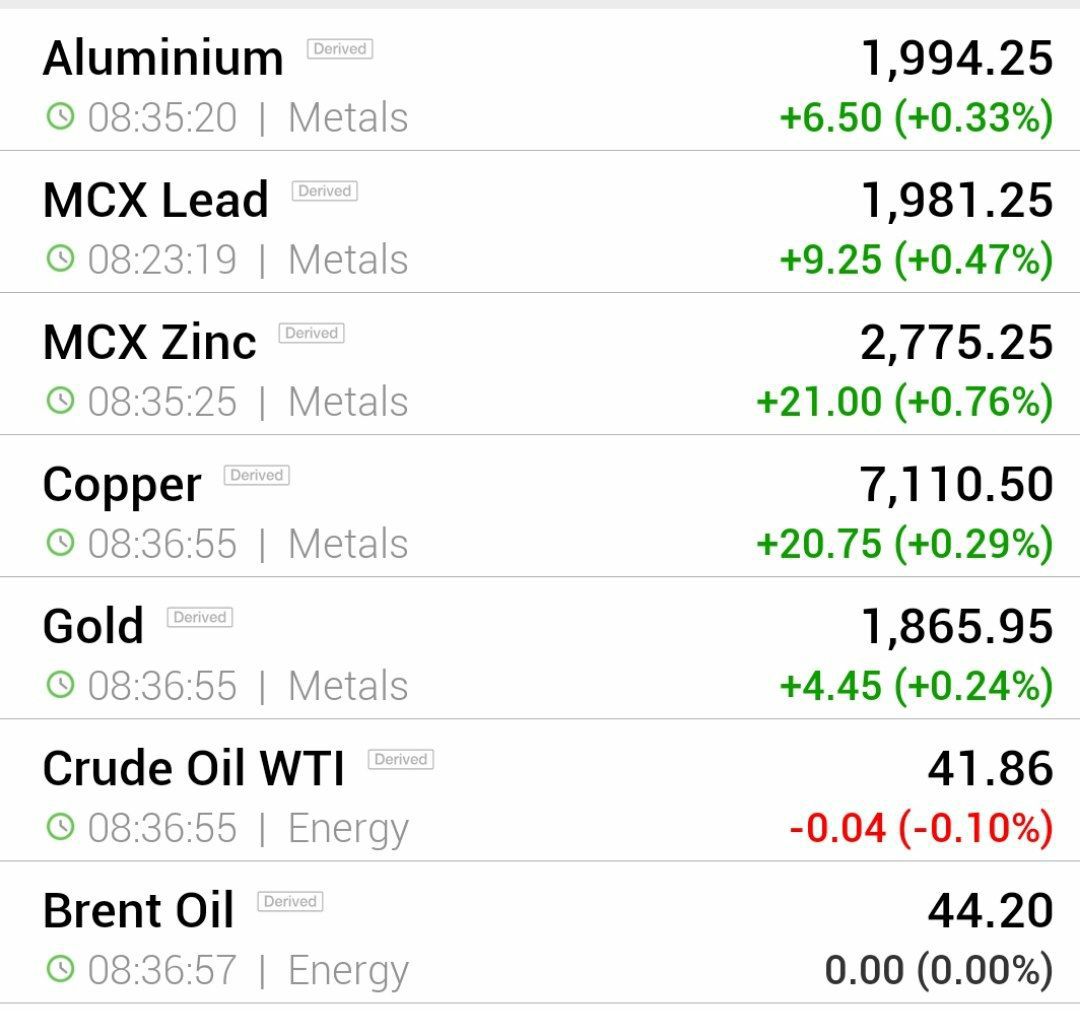Viewport: 1080px width, 1011px height.
Task: Open the MCX Zinc commodity entry
Action: point(540,364)
